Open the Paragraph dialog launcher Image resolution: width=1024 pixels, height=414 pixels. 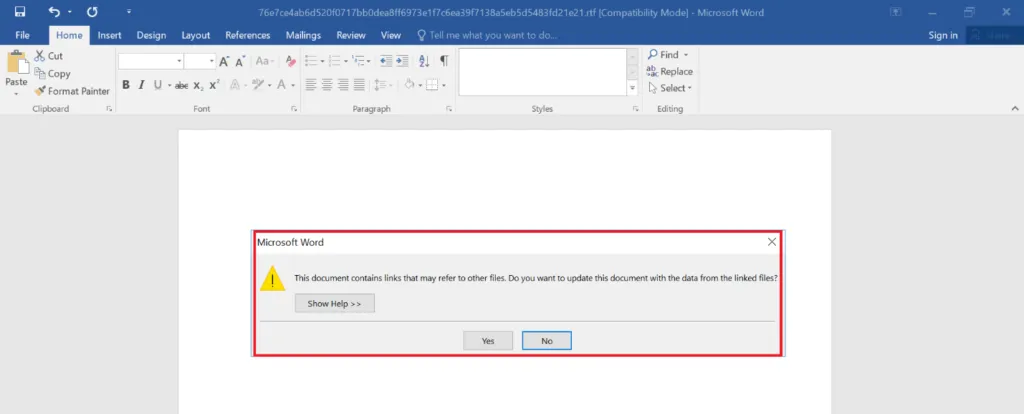[449, 109]
